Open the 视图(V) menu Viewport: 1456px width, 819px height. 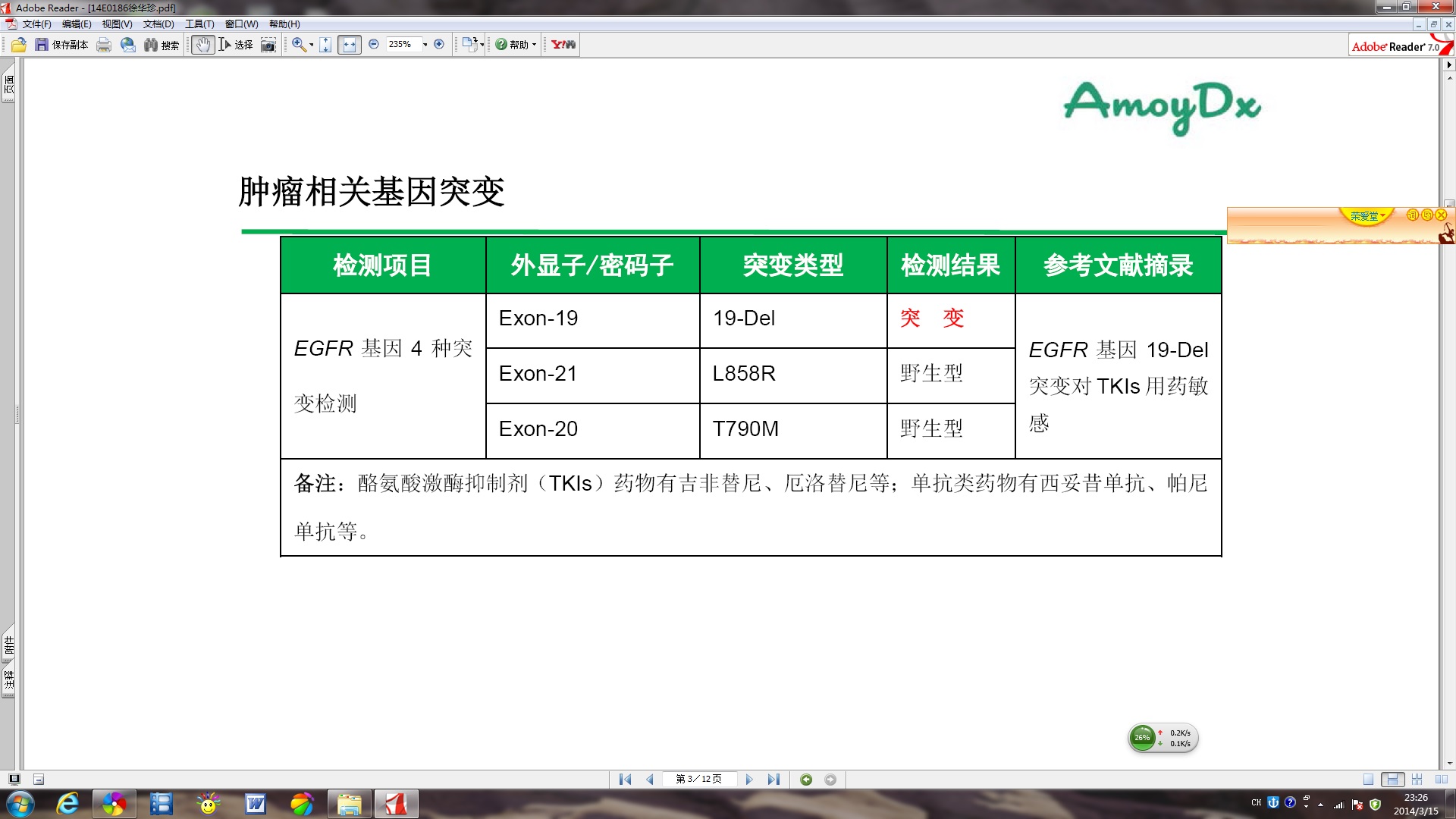117,24
